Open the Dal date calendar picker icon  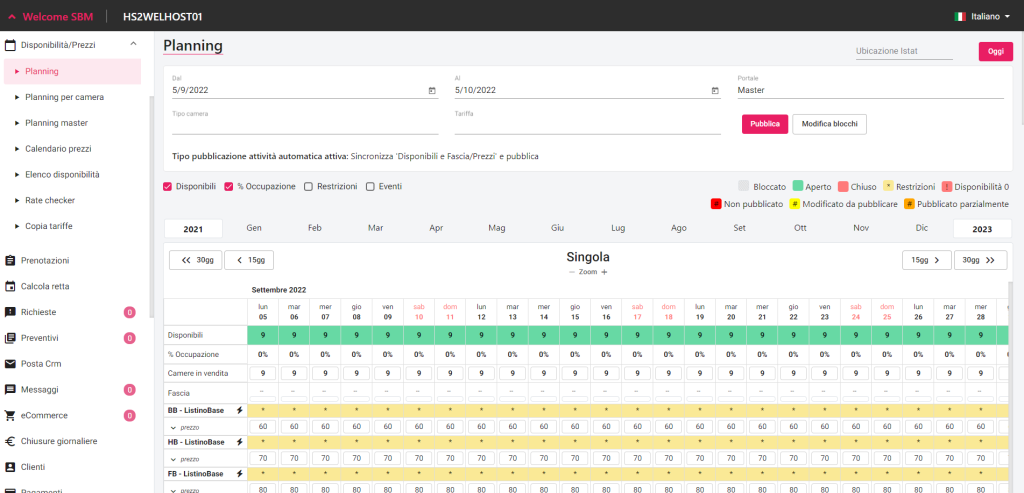(x=432, y=91)
